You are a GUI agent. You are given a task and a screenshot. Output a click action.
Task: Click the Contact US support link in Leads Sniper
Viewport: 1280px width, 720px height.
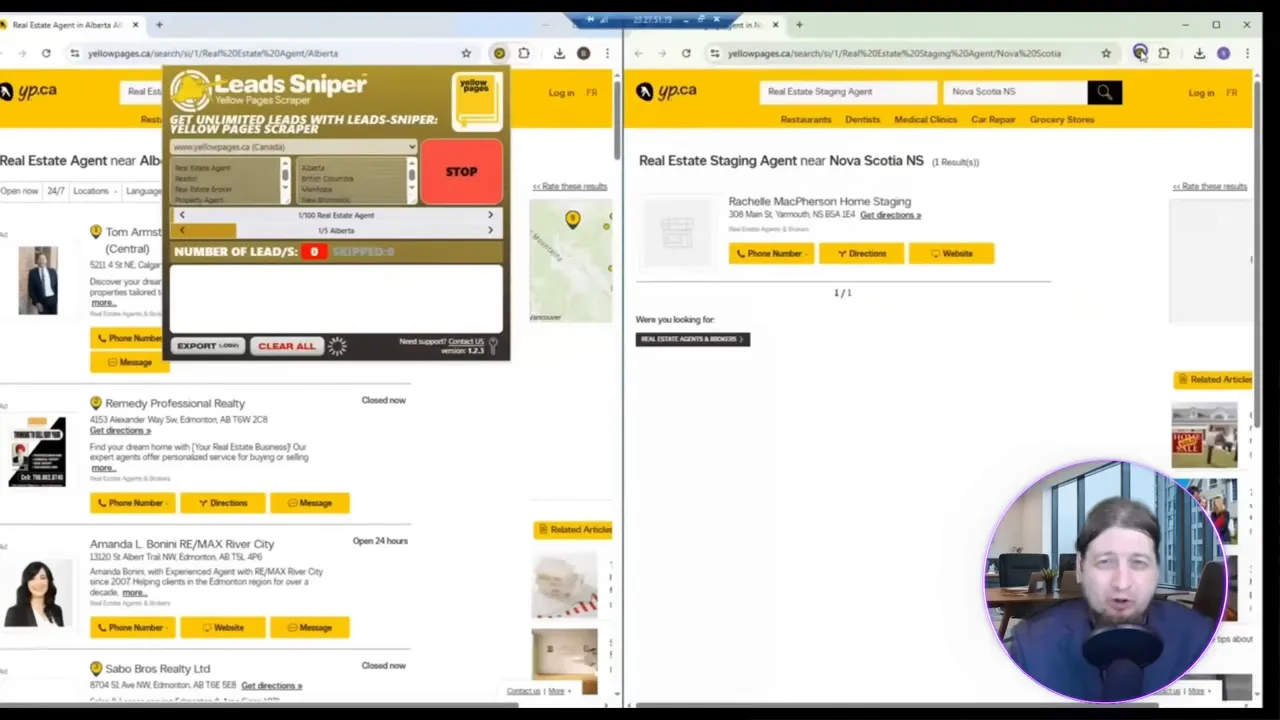tap(466, 342)
